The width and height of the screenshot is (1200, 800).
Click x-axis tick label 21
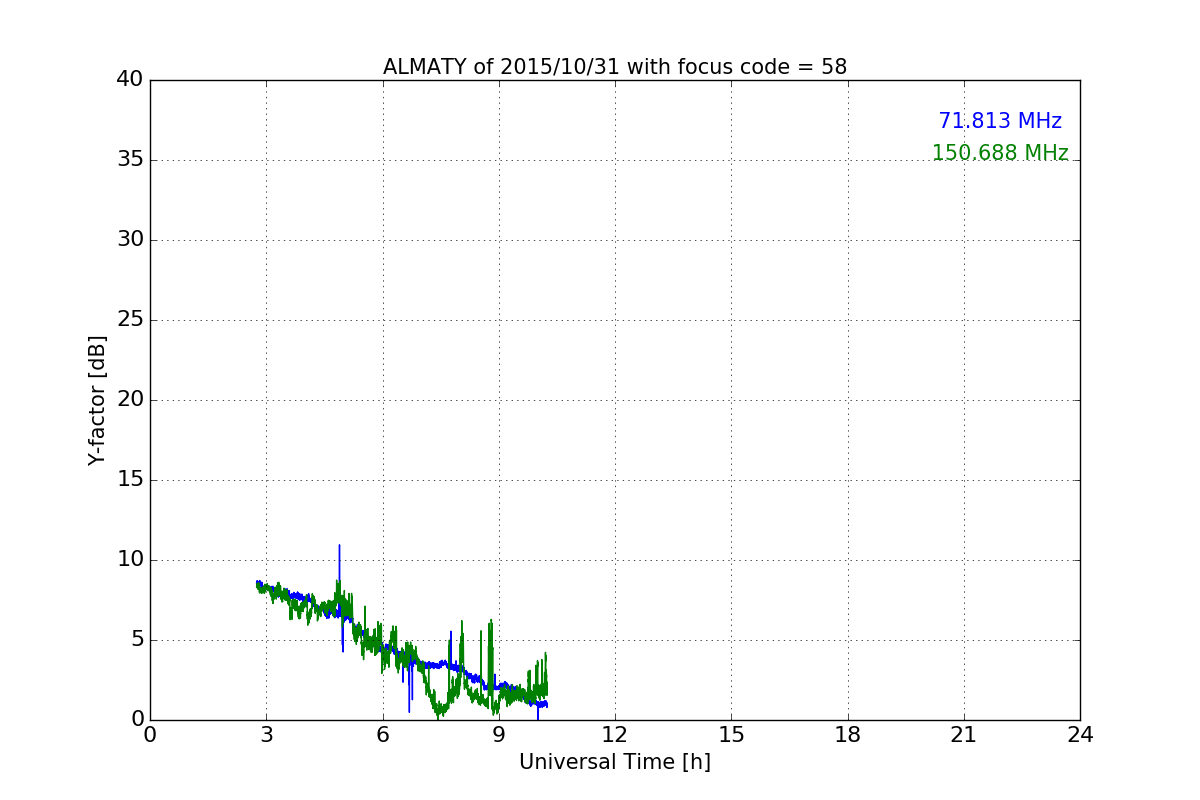tap(964, 735)
